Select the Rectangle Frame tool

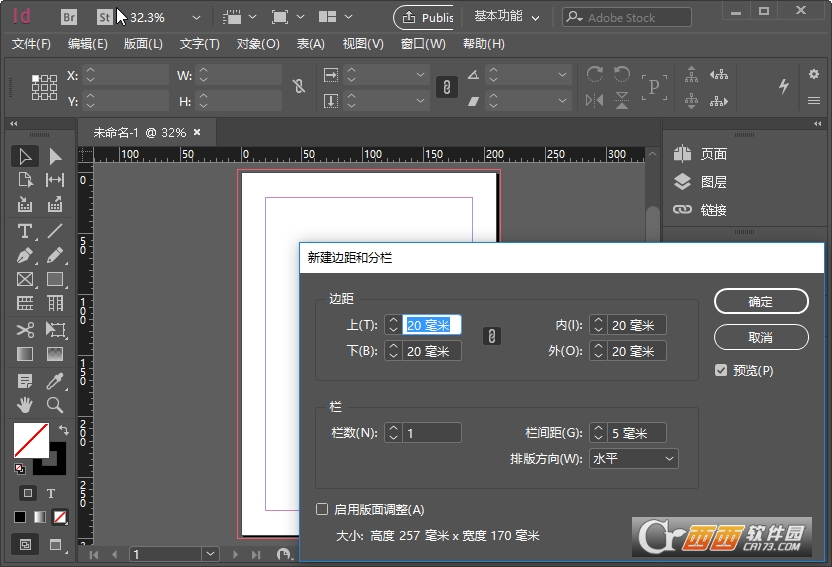[25, 279]
